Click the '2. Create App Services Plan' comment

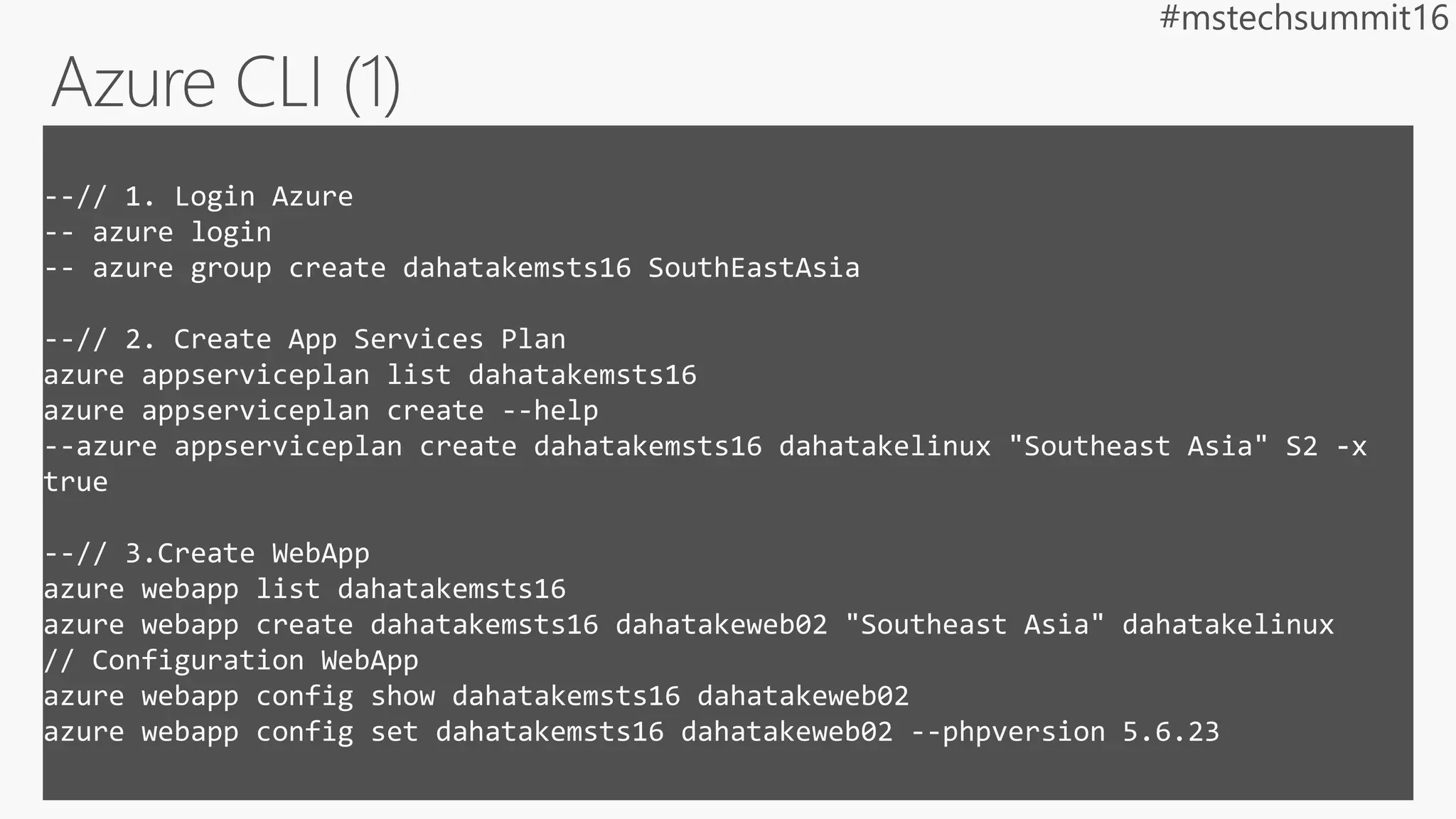pyautogui.click(x=304, y=339)
